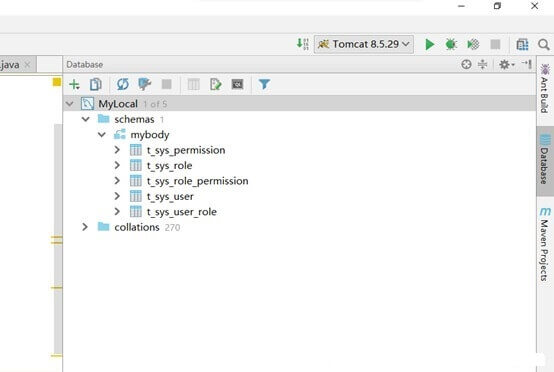
Task: Select the t_sys_role_permission table
Action: [198, 181]
